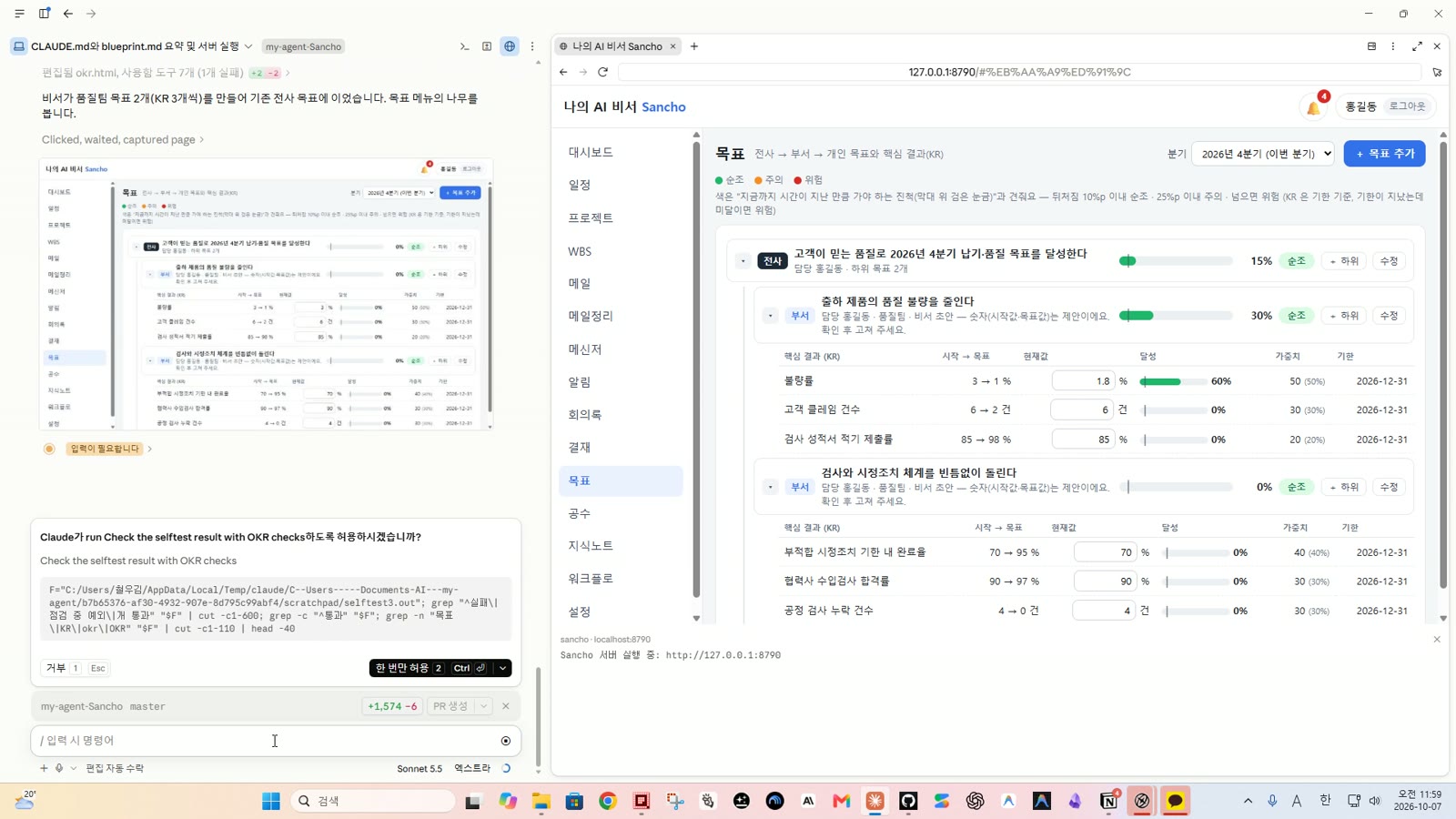1456x819 pixels.
Task: Click the 불량률 current value field 1.8
Action: pos(1084,381)
